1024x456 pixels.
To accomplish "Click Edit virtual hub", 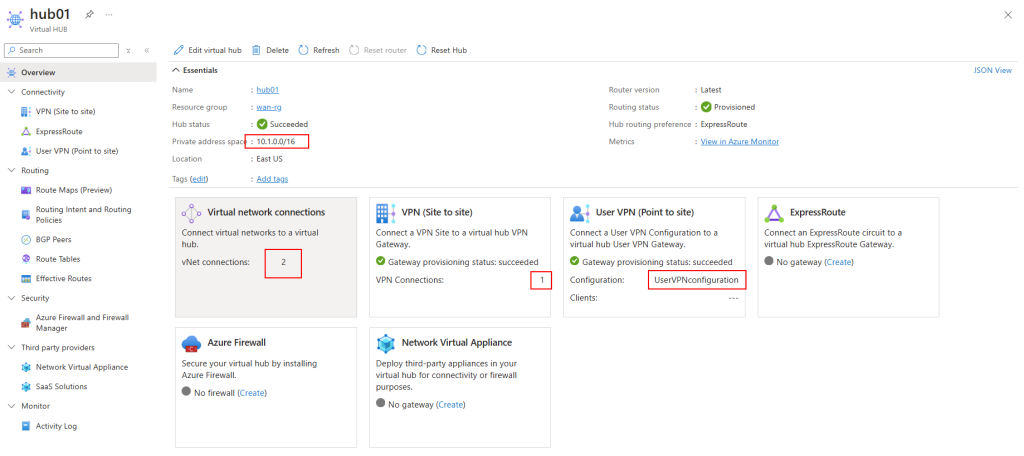I will pyautogui.click(x=208, y=50).
